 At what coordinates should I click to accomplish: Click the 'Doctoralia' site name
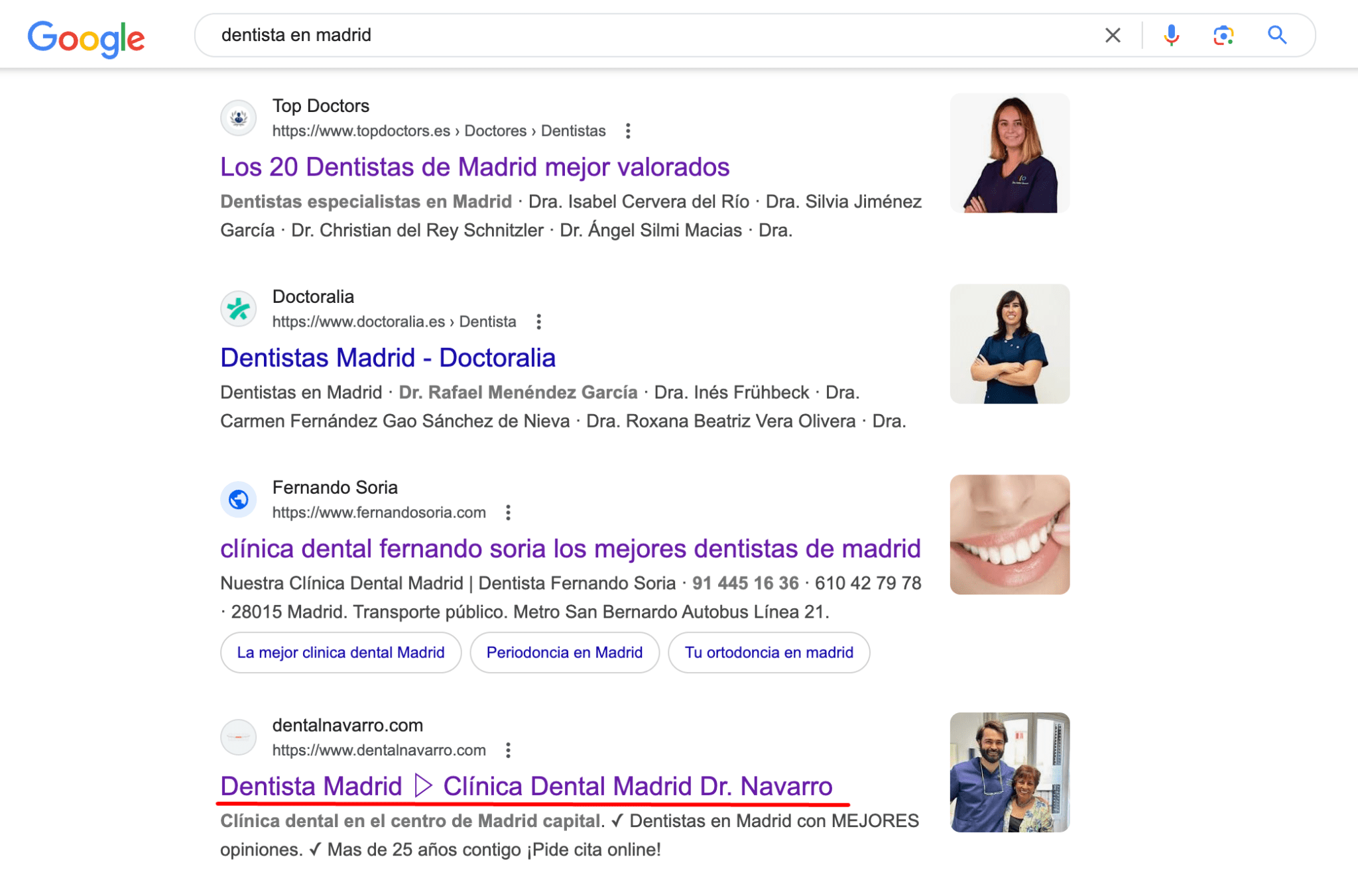313,297
